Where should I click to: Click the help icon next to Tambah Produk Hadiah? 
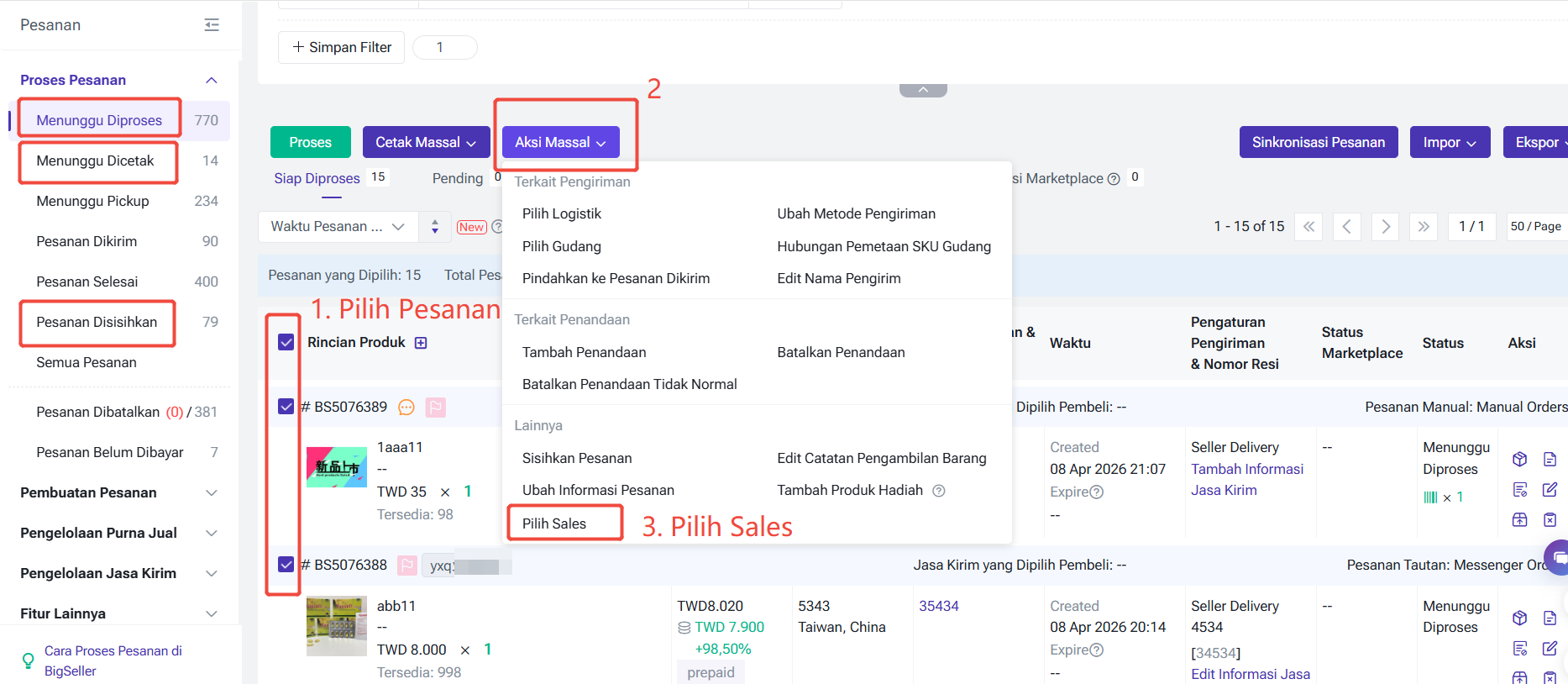coord(939,491)
